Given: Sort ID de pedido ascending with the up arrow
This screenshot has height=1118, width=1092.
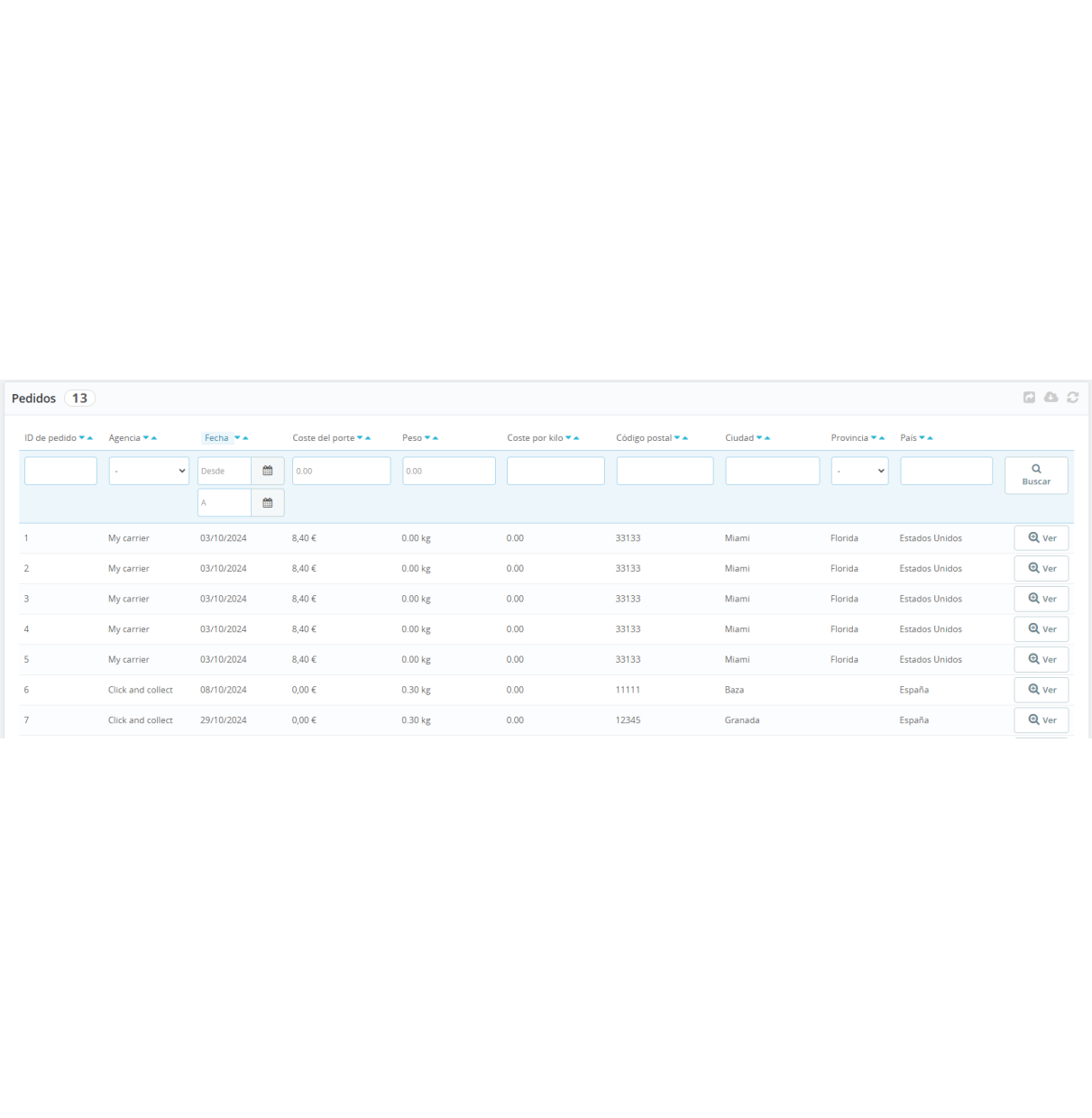Looking at the screenshot, I should click(x=88, y=437).
